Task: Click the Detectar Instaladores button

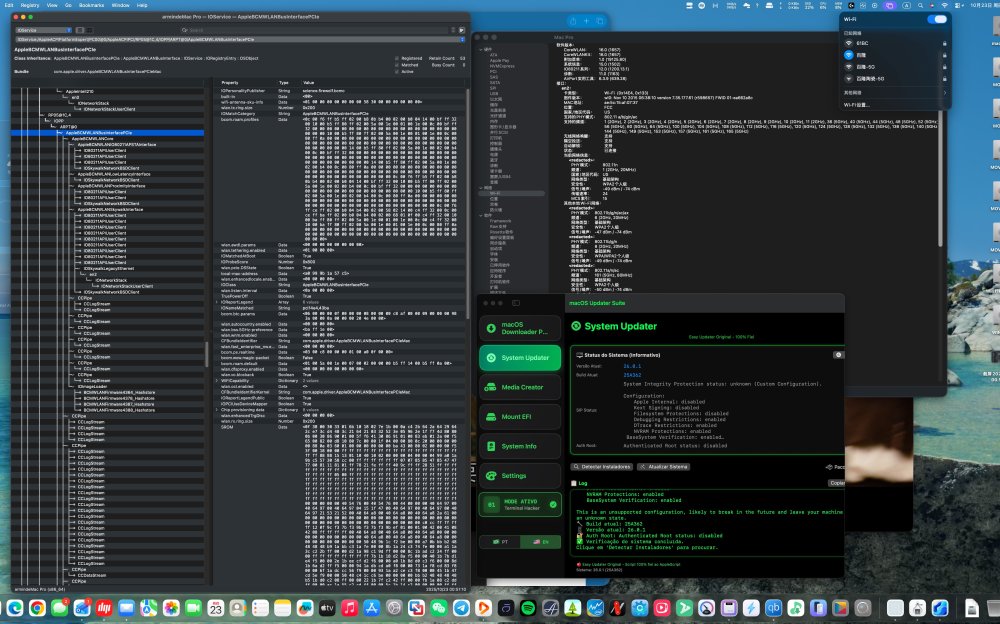Action: (x=602, y=467)
